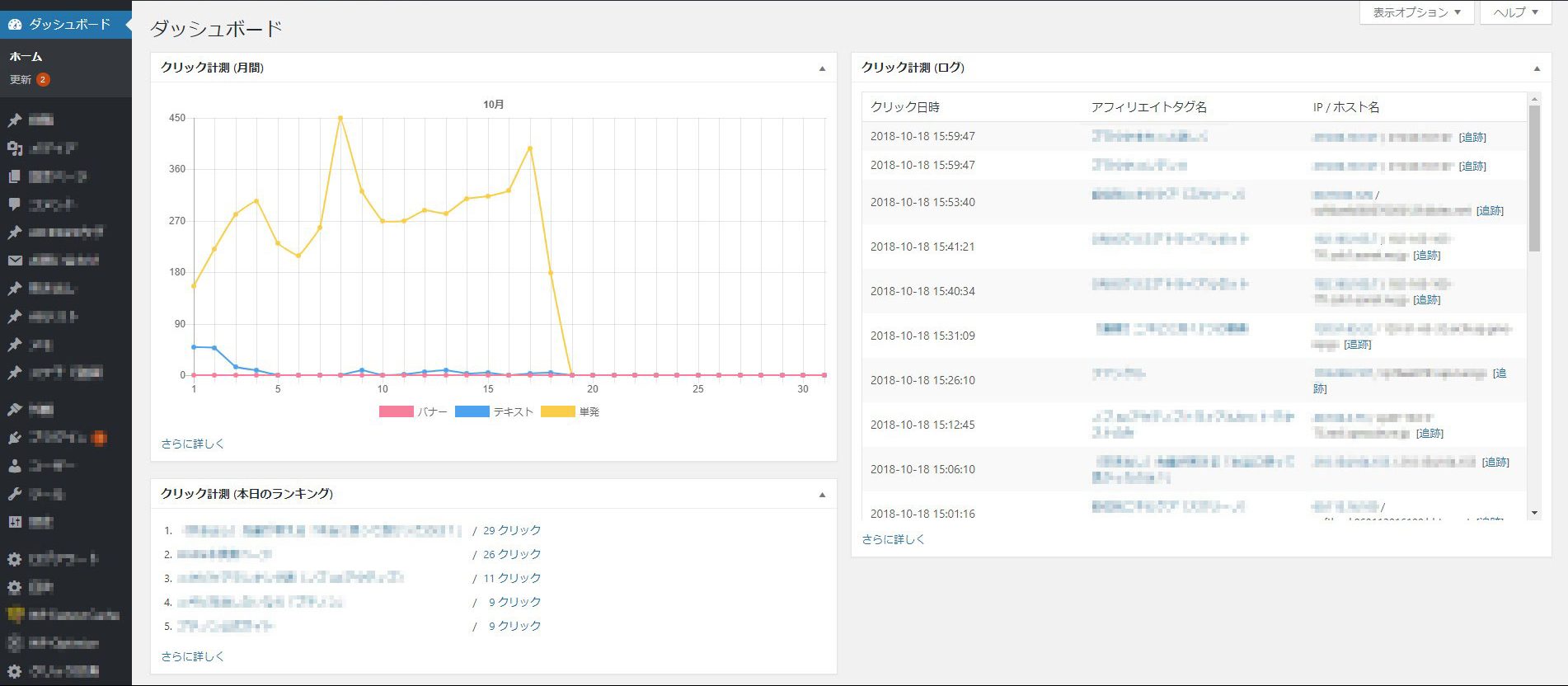Viewport: 1568px width, 686px height.
Task: Open the Media library menu icon
Action: (15, 148)
